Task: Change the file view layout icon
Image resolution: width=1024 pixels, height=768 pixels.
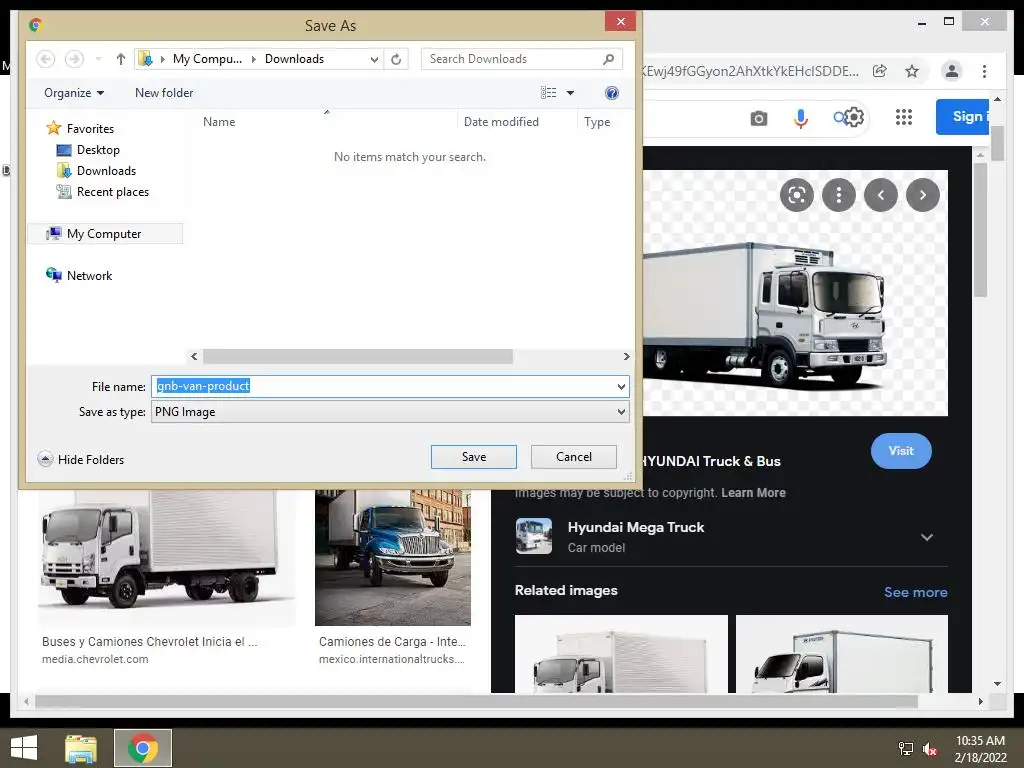Action: 549,93
